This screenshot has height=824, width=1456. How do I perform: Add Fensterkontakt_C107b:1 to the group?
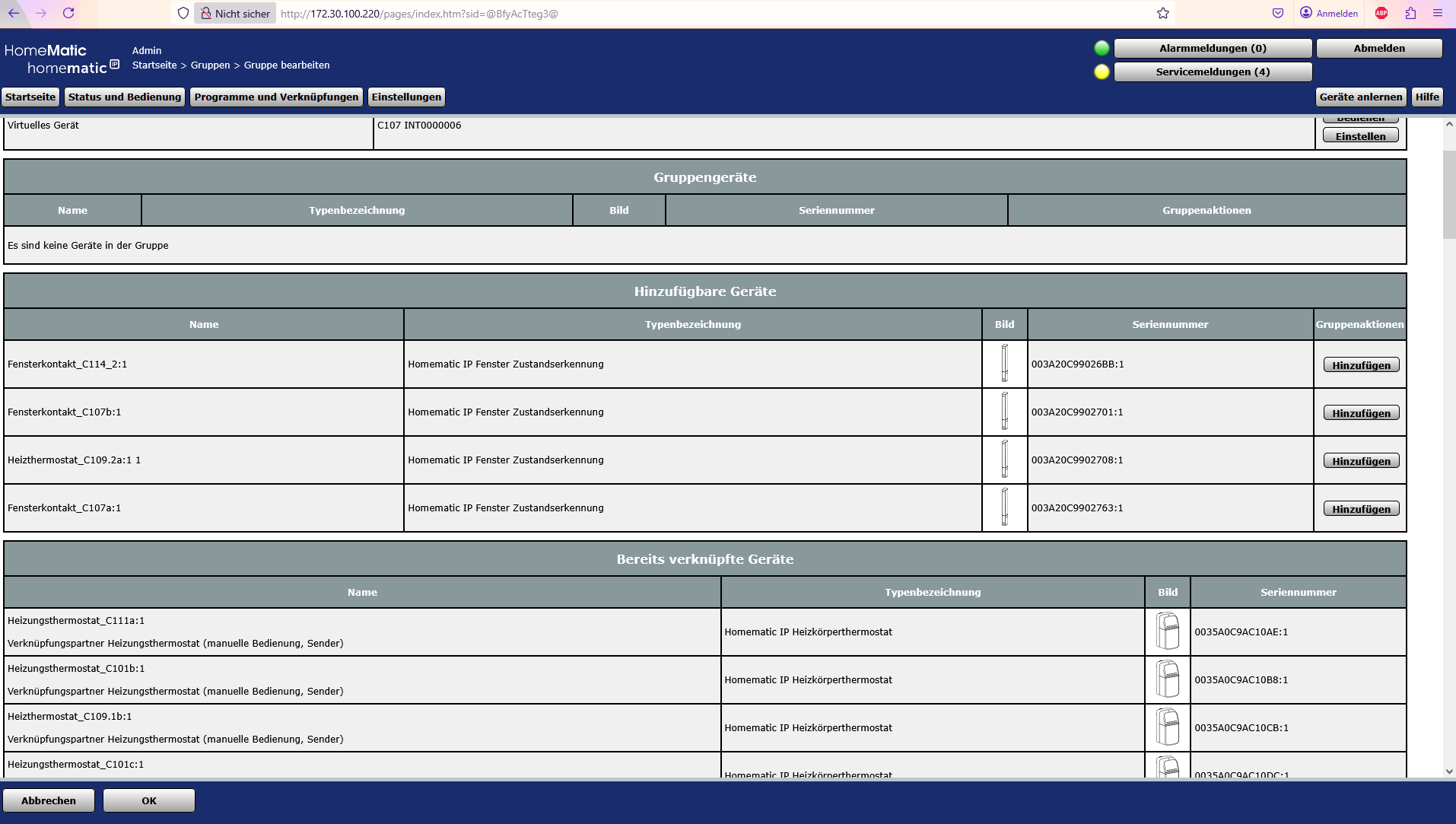click(x=1360, y=413)
